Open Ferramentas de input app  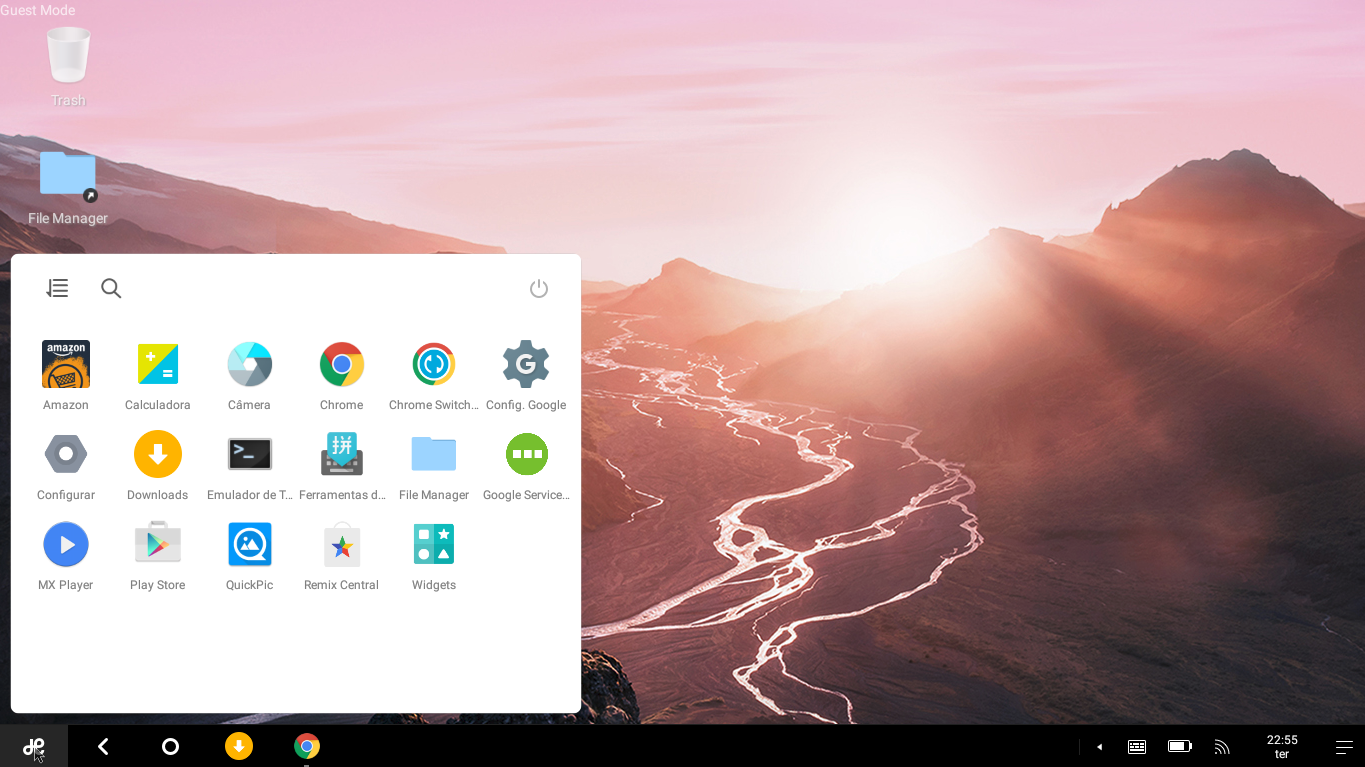pyautogui.click(x=342, y=465)
